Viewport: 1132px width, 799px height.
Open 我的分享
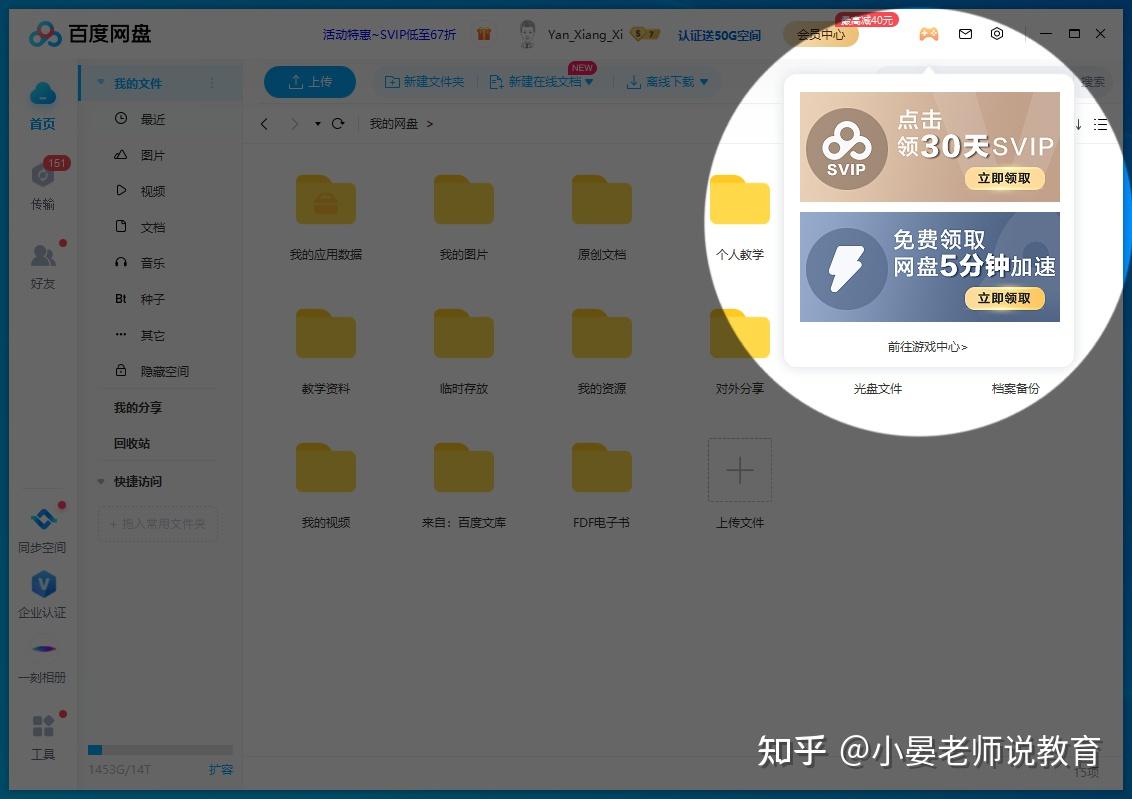click(137, 408)
